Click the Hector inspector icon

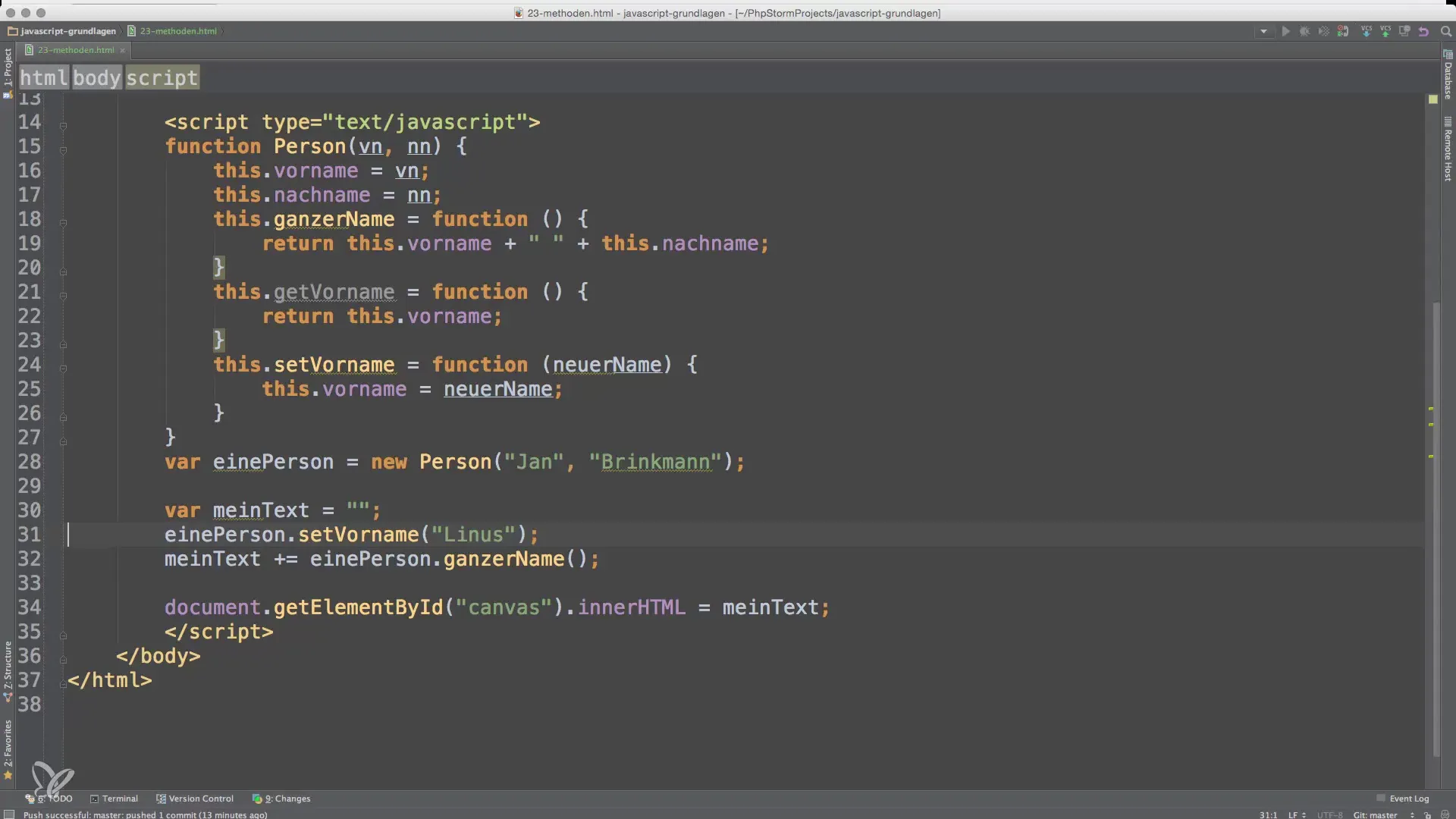coord(1445,814)
